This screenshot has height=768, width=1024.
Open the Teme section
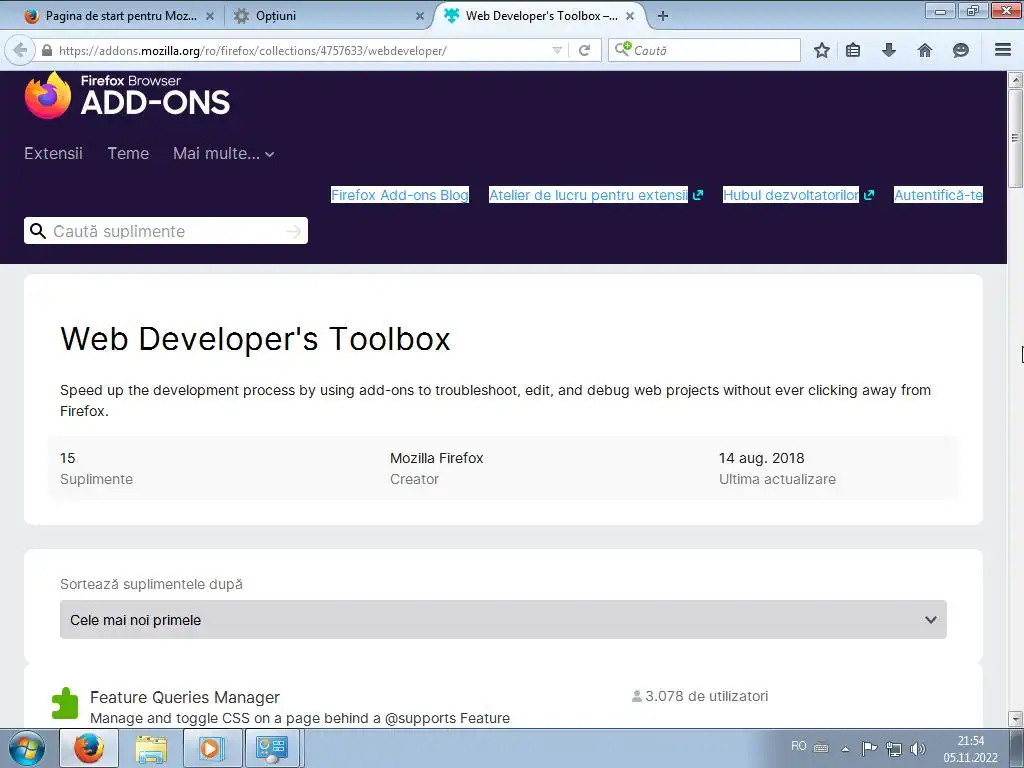coord(128,153)
